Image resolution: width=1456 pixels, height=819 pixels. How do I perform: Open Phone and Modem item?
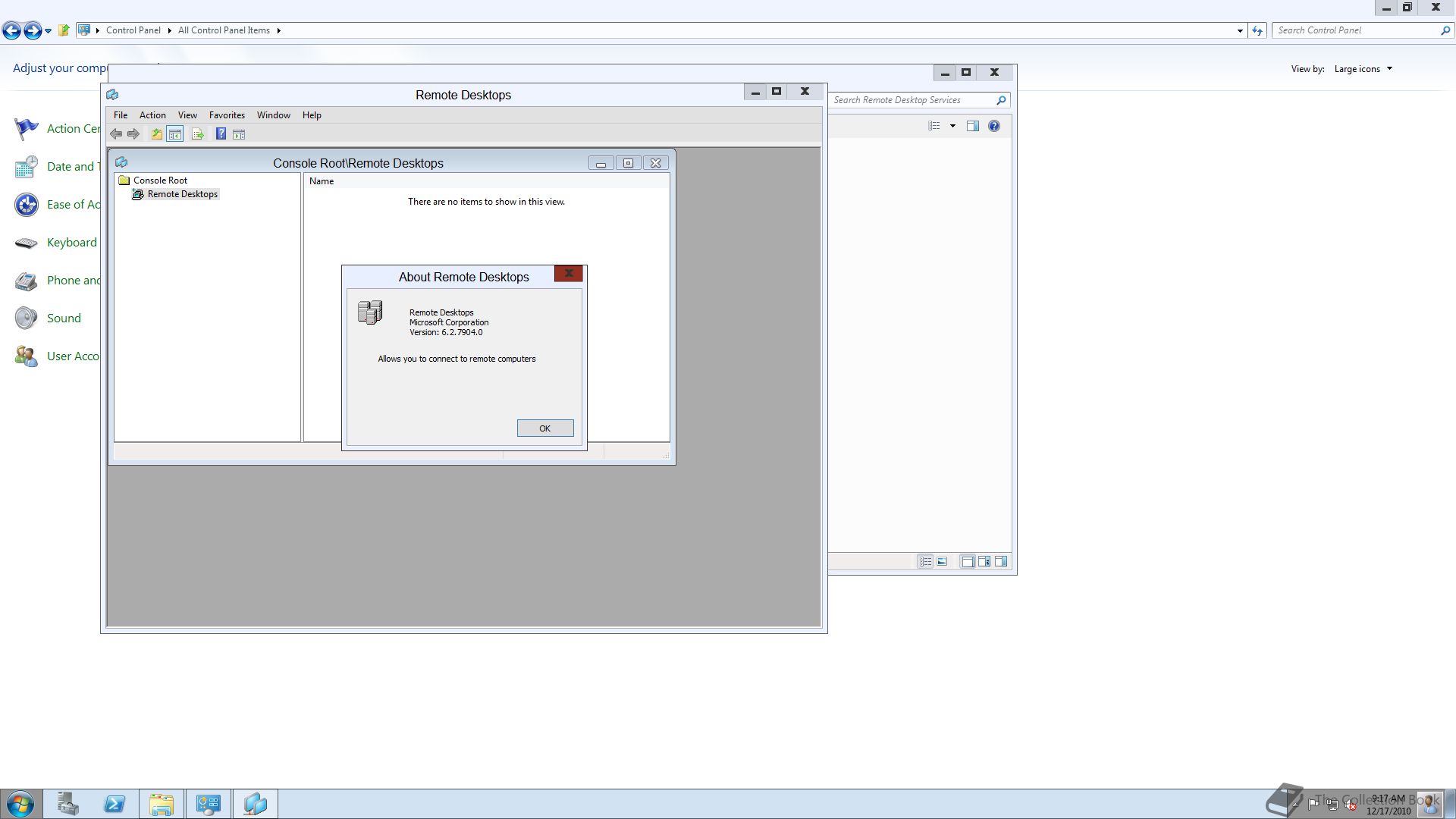click(x=58, y=281)
